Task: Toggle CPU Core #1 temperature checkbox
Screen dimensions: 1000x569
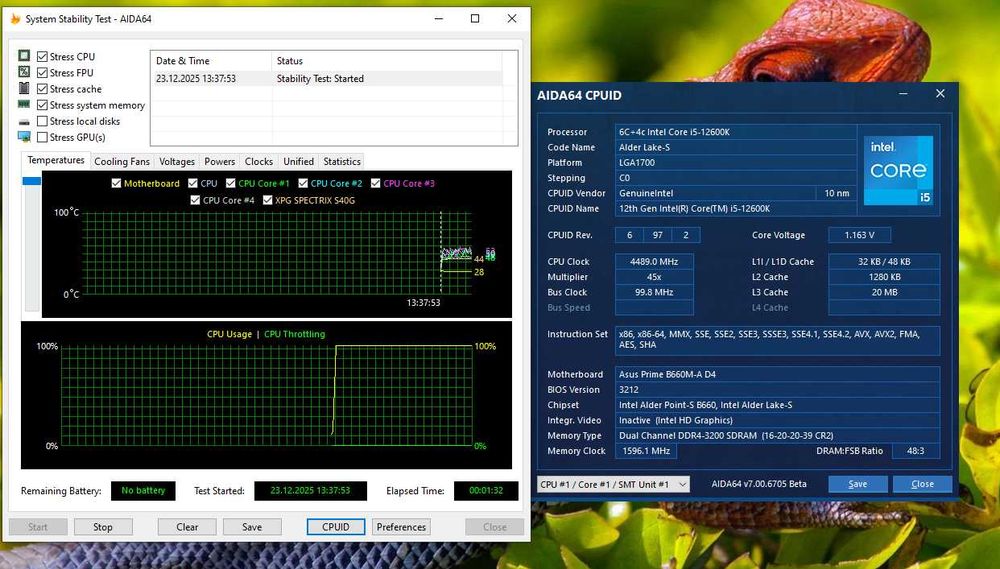Action: pos(230,183)
